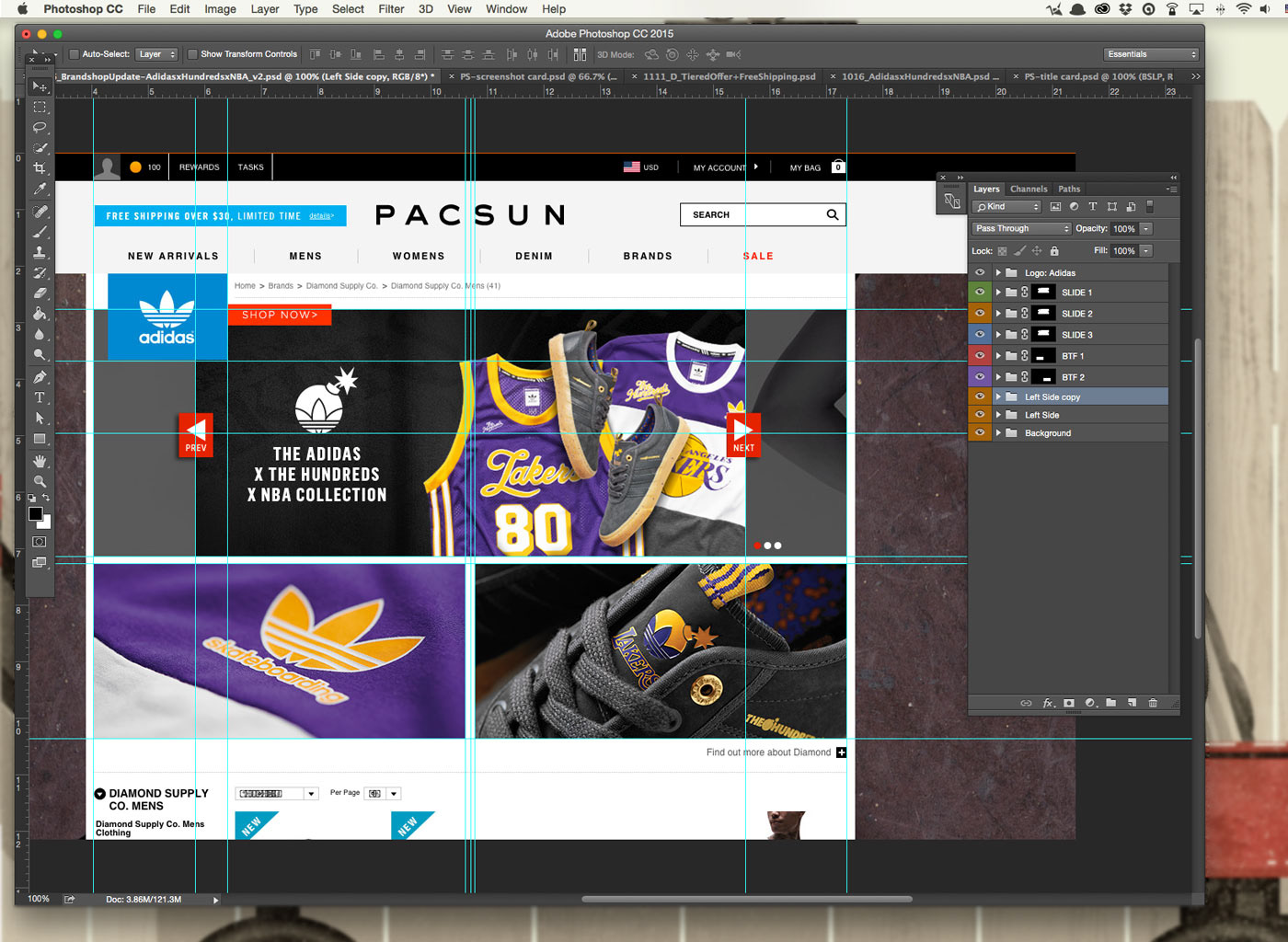
Task: Filter layers by type layers
Action: coord(1093,207)
